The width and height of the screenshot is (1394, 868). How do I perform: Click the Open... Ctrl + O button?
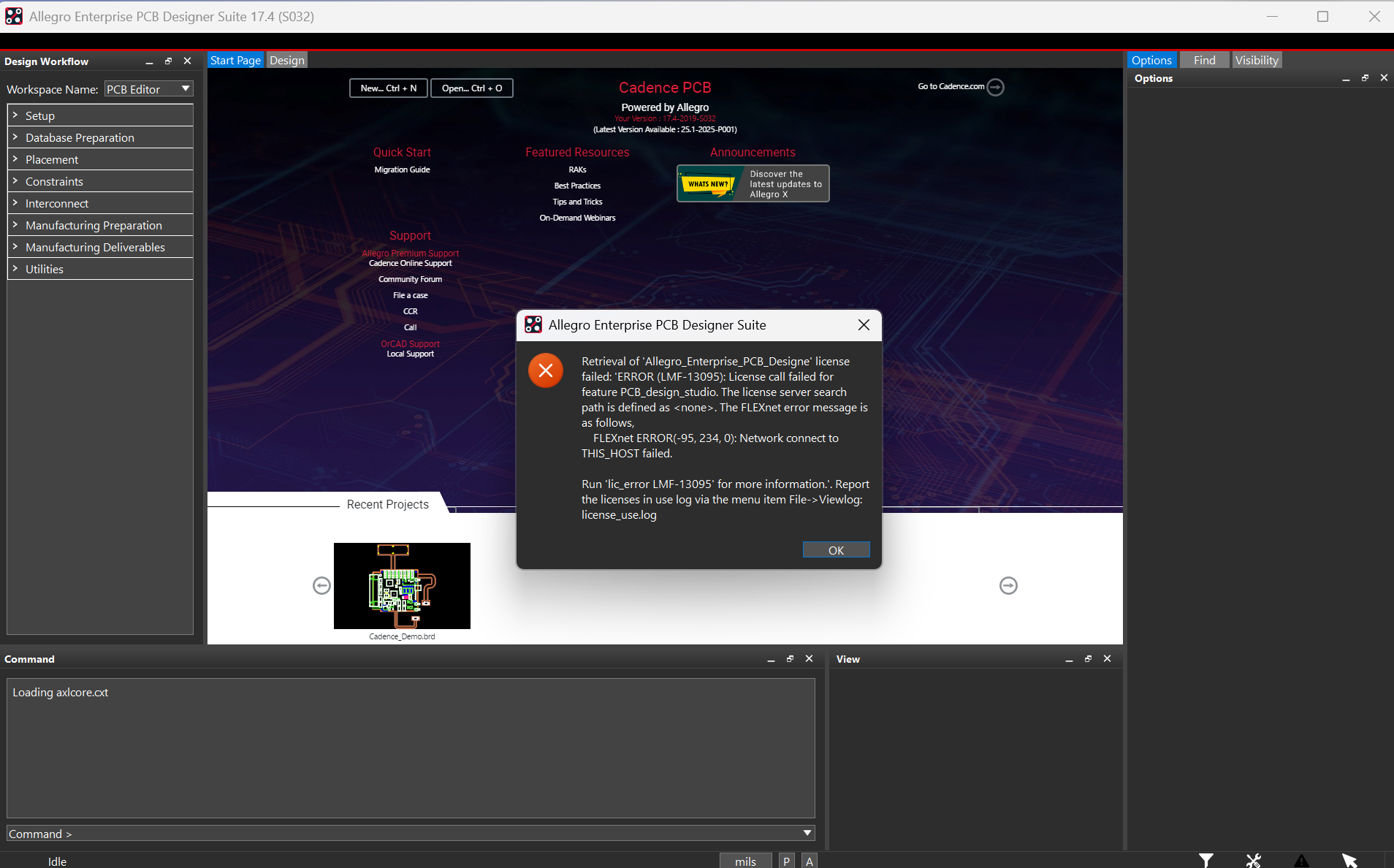[472, 88]
